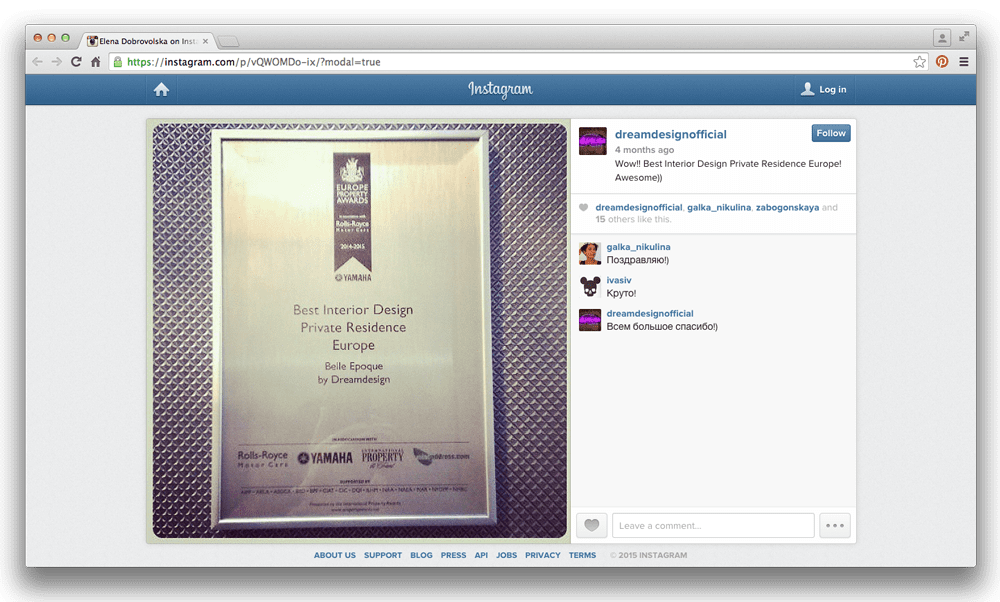The width and height of the screenshot is (1000, 602).
Task: Click the grey heart icon beside likes
Action: pyautogui.click(x=583, y=207)
